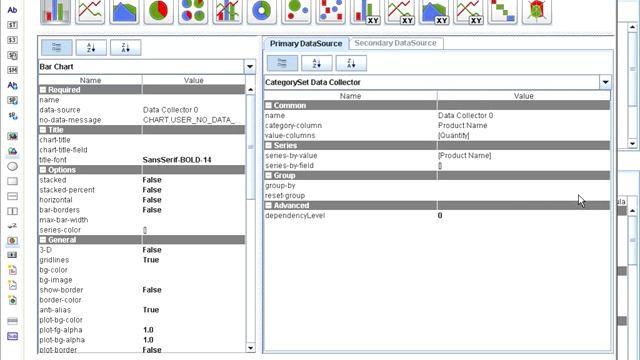The image size is (640, 360).
Task: Select the Bar chart type icon
Action: [x=56, y=11]
